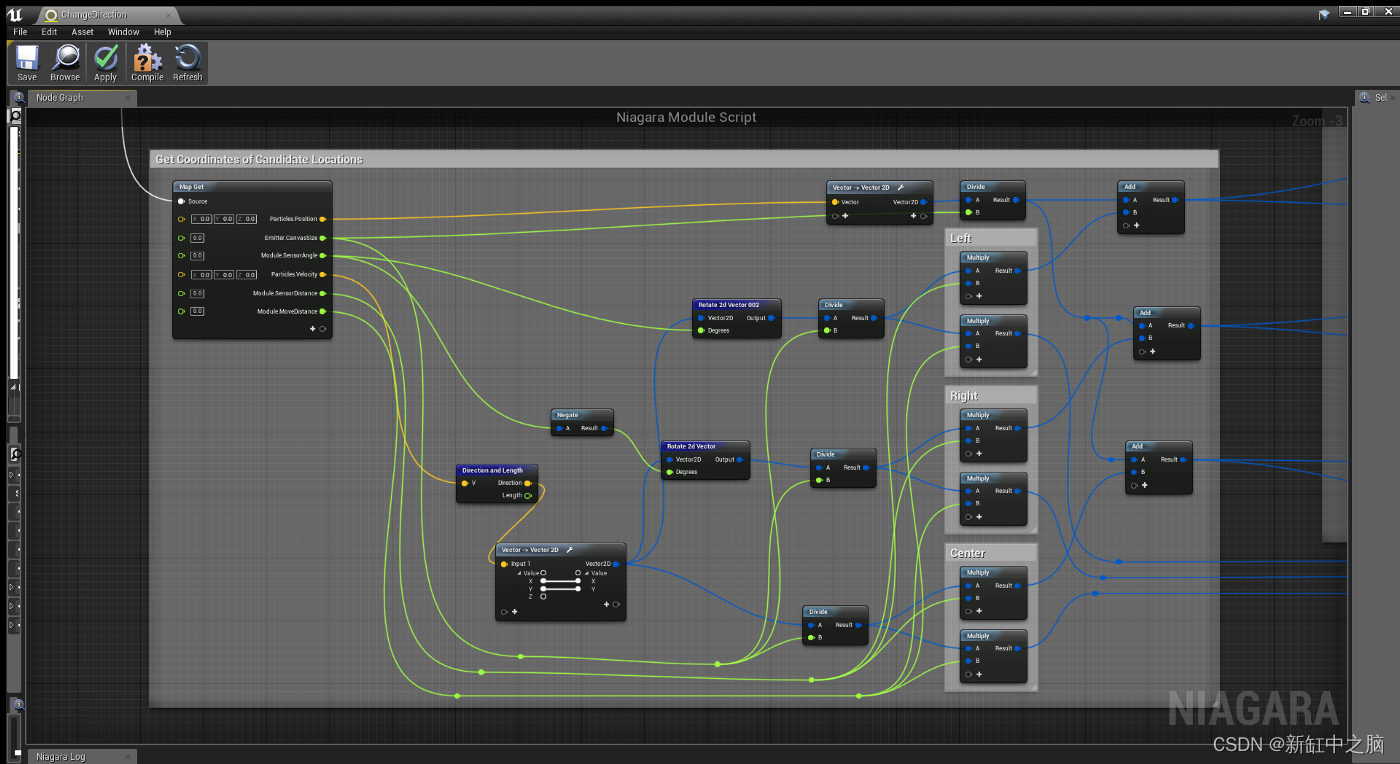Close the Node Graph tab

coord(127,98)
